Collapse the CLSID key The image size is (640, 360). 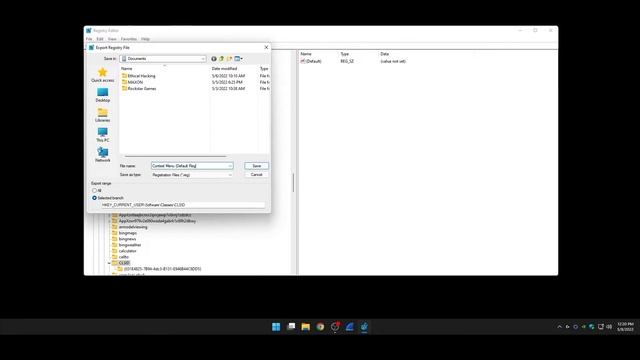pos(109,263)
